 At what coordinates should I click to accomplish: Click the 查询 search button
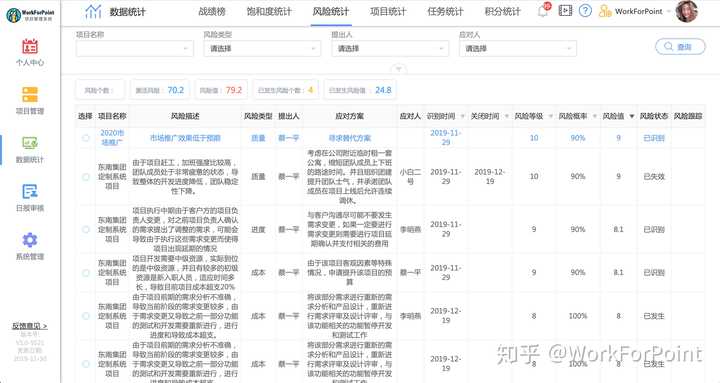(680, 46)
